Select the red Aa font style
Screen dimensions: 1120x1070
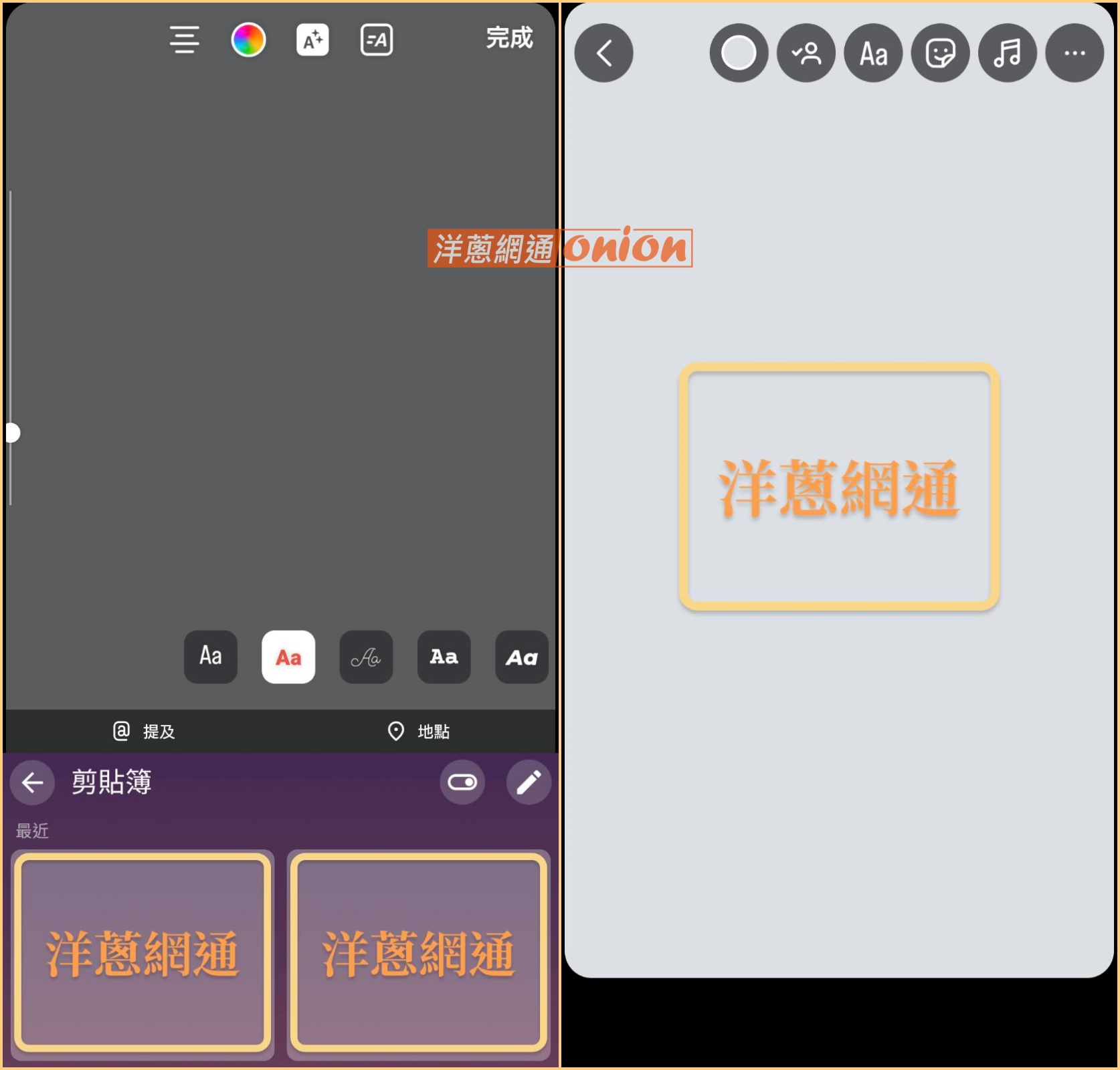(288, 657)
